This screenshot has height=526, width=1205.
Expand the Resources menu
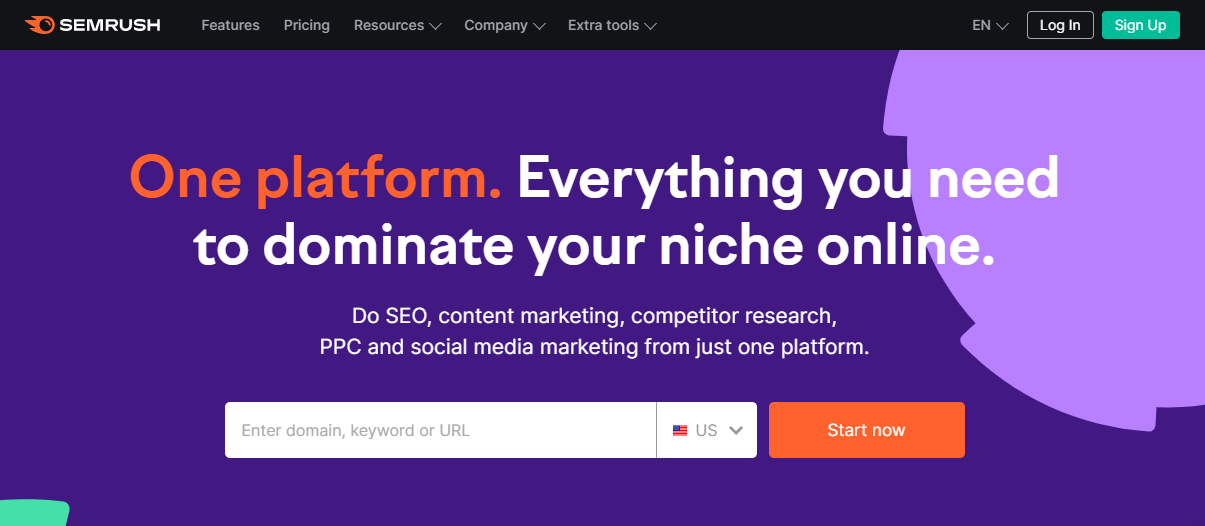(398, 25)
